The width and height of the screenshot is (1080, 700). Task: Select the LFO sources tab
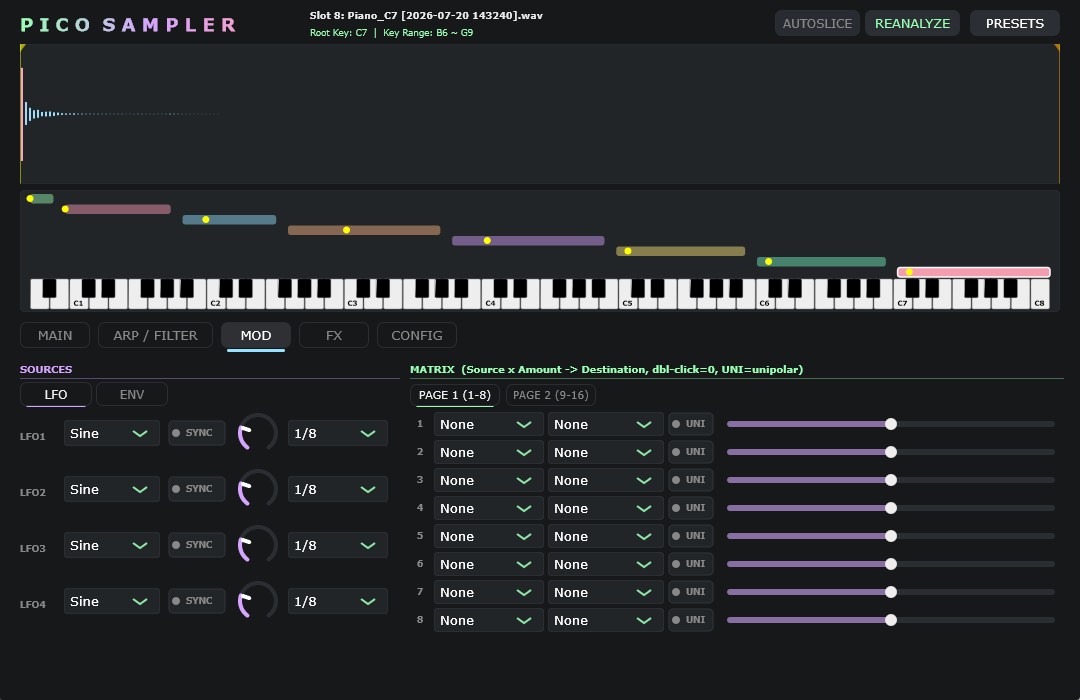click(x=56, y=394)
